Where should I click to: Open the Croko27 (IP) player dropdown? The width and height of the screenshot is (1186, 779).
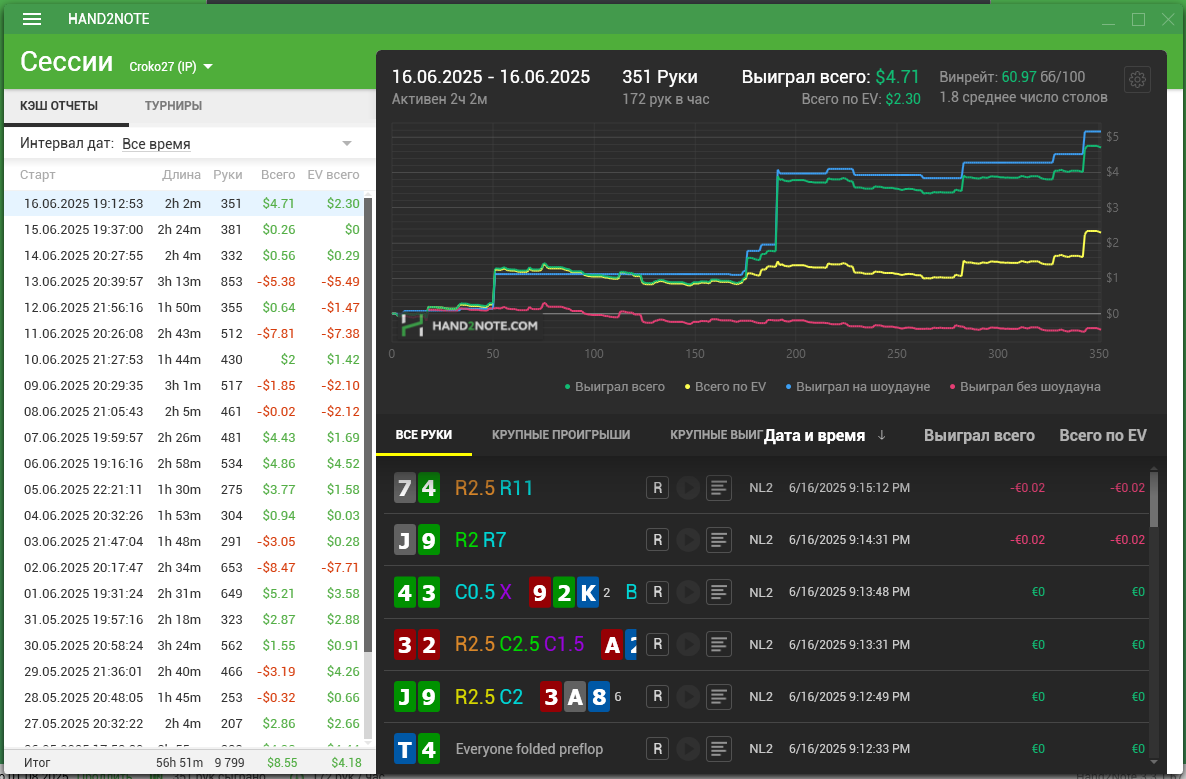click(171, 67)
